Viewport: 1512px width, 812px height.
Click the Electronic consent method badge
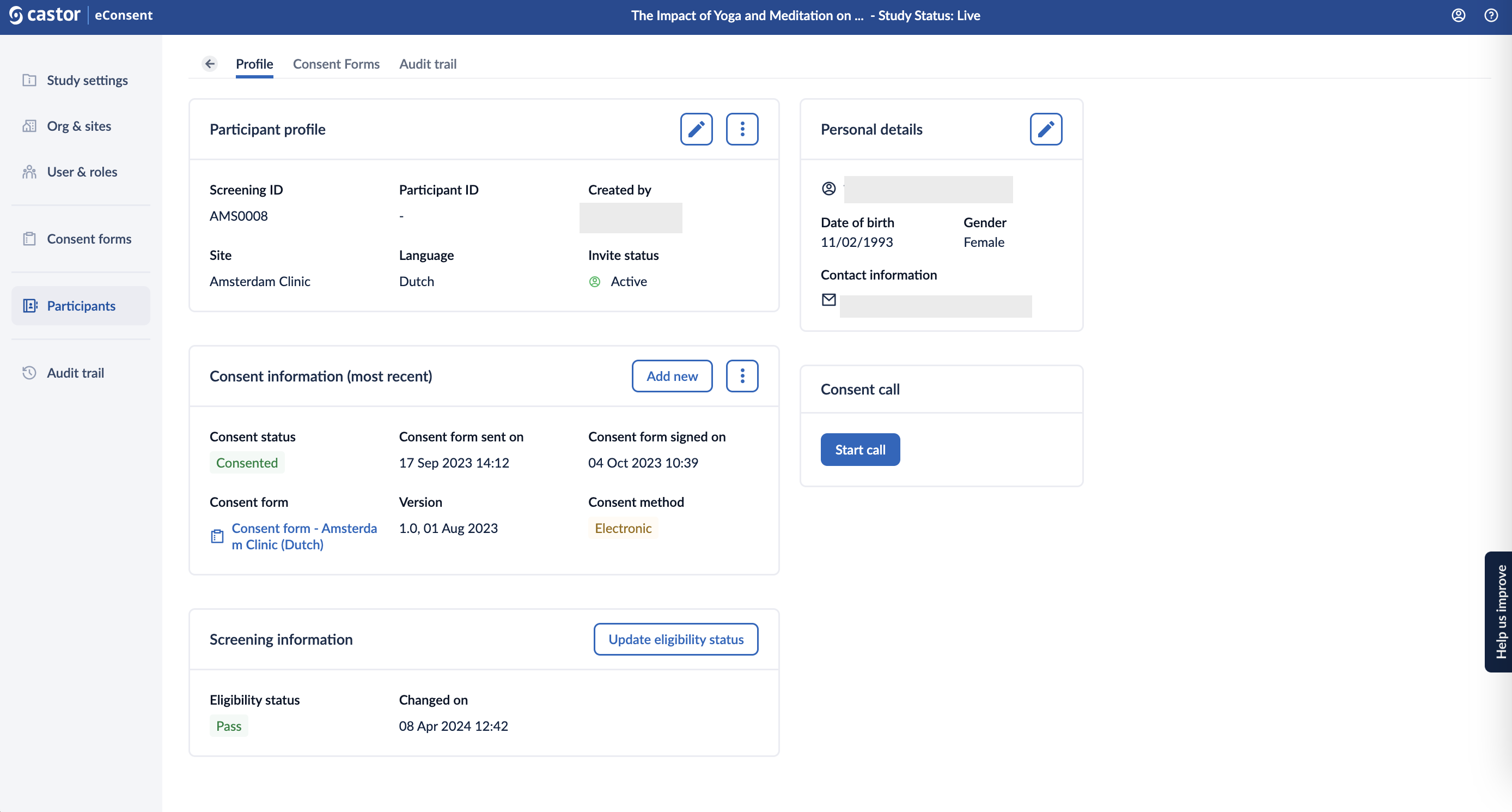623,528
